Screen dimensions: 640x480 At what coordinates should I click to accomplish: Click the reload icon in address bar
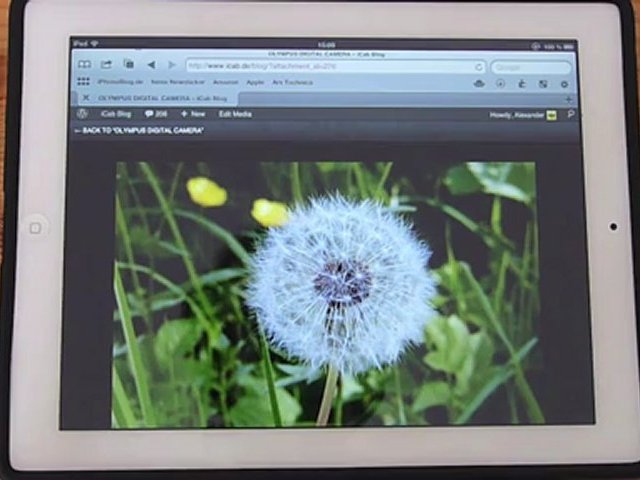click(x=479, y=66)
